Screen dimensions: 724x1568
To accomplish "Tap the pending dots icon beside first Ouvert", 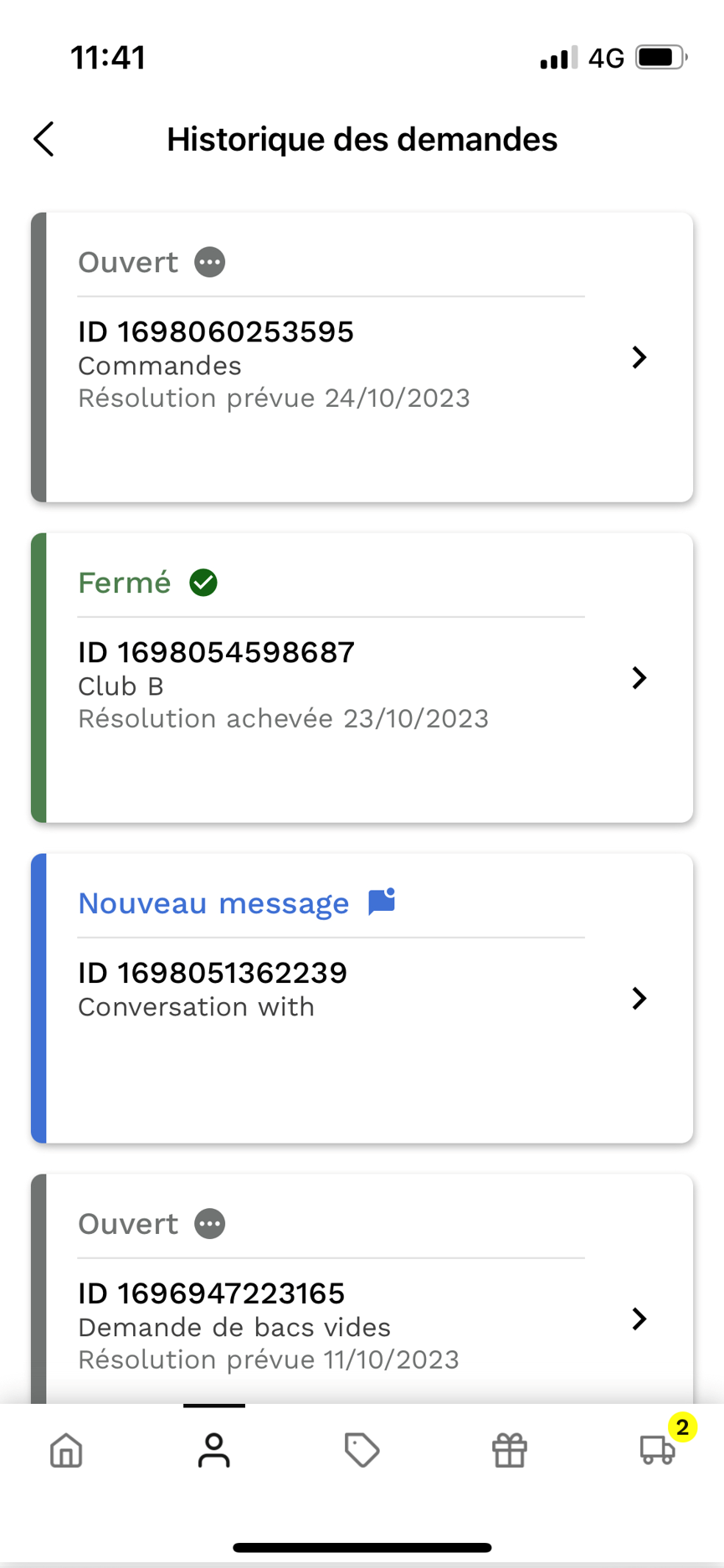I will (210, 262).
